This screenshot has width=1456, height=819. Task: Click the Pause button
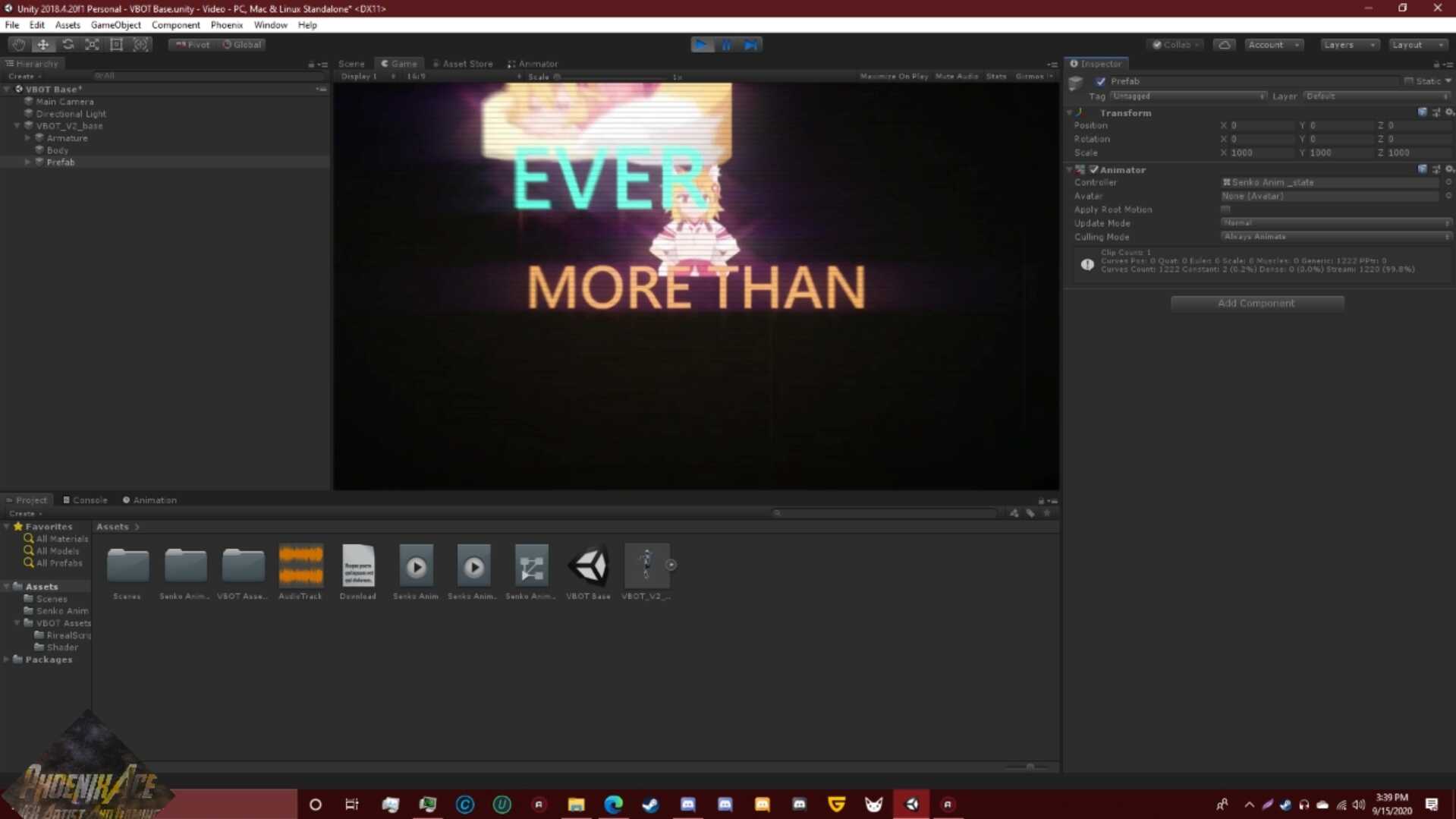(726, 45)
